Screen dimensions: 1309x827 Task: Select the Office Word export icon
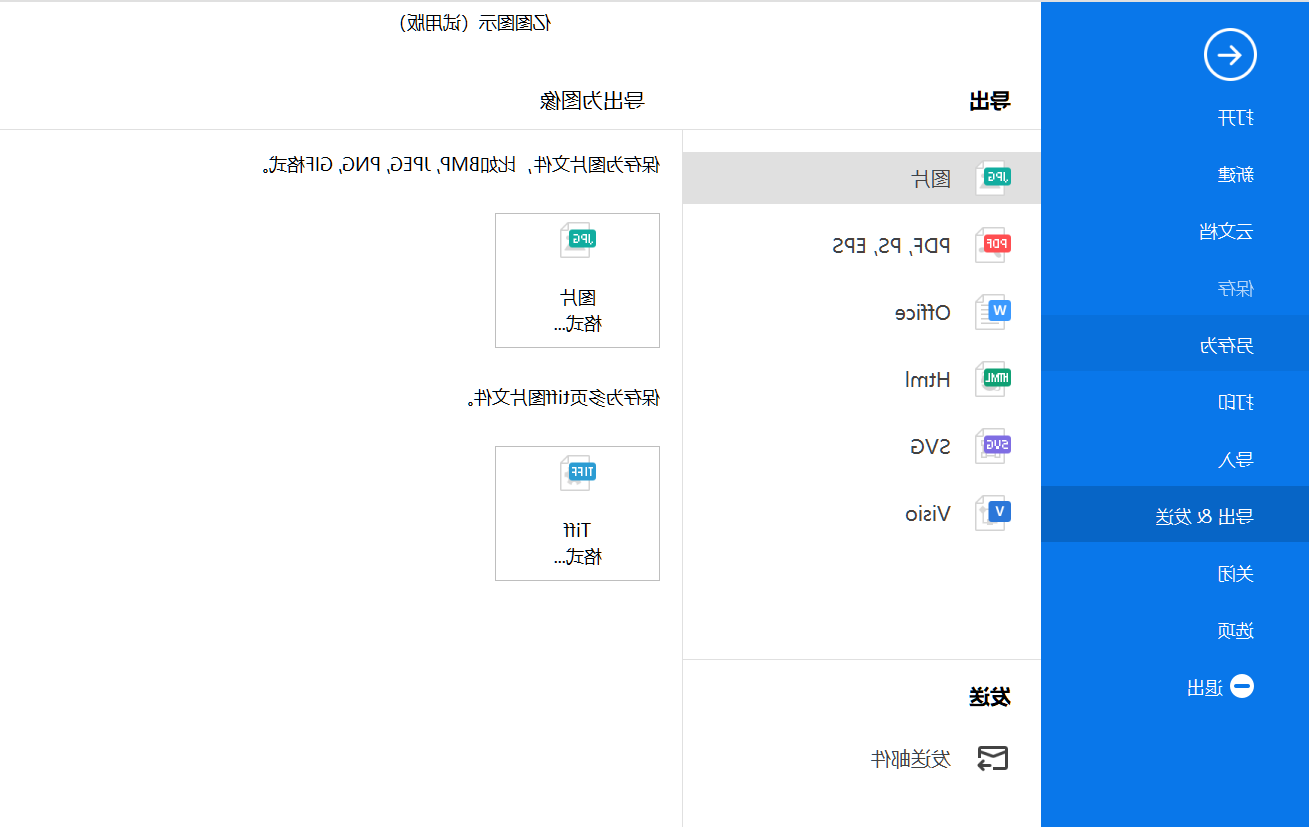(993, 312)
